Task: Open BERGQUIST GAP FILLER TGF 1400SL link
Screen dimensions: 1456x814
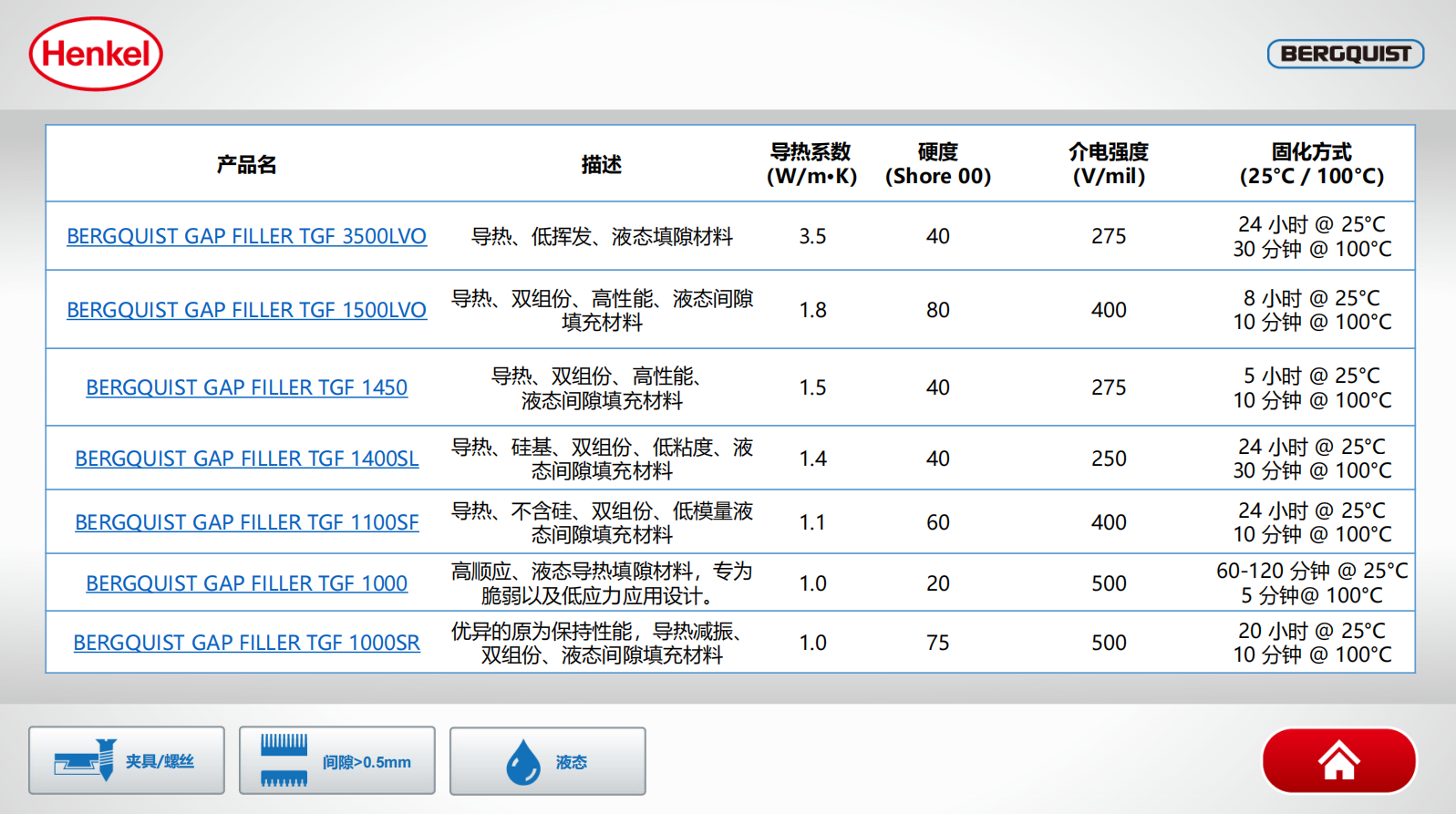Action: 246,459
